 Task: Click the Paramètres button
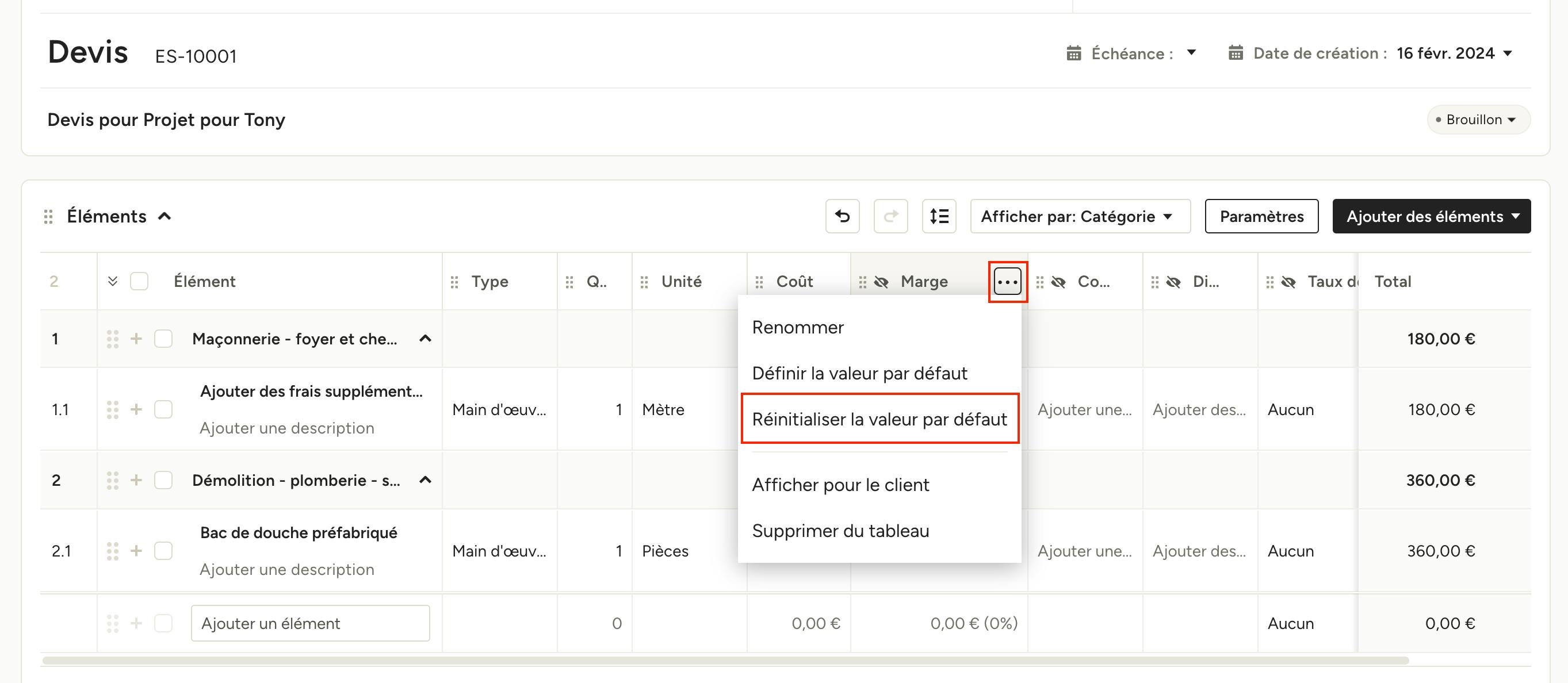point(1261,216)
